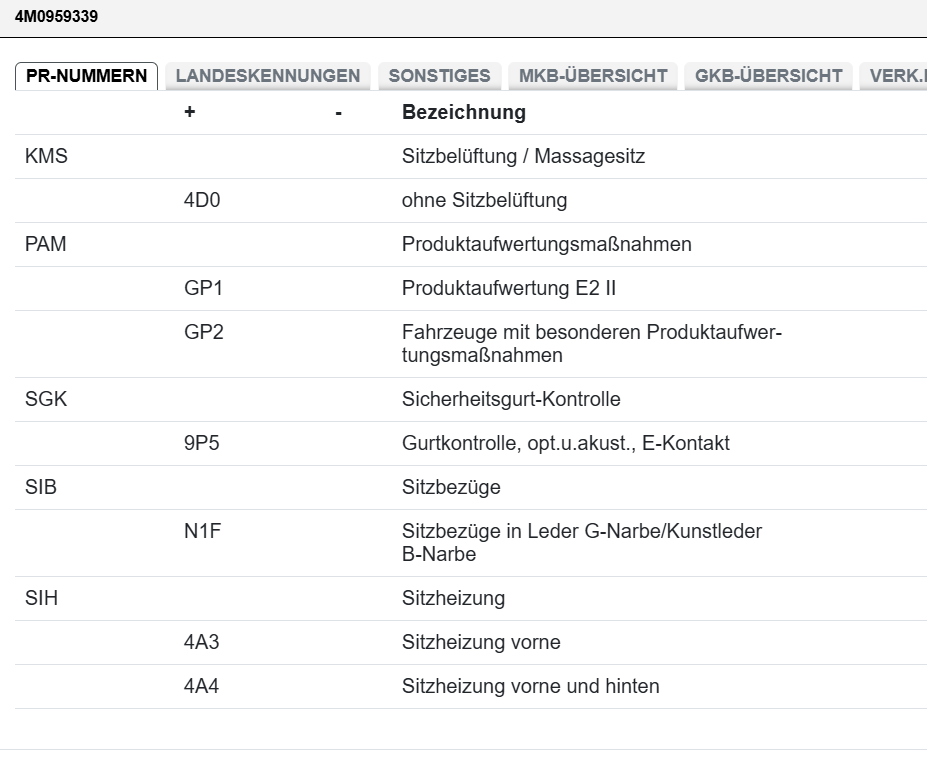Click the KMS family row
The image size is (927, 782).
point(46,157)
